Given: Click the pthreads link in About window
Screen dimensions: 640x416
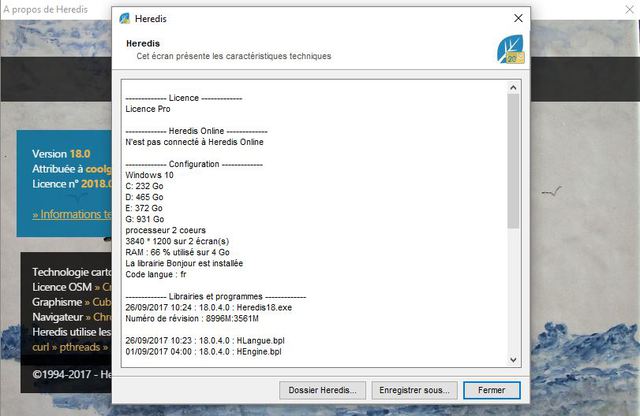Looking at the screenshot, I should pyautogui.click(x=80, y=347).
